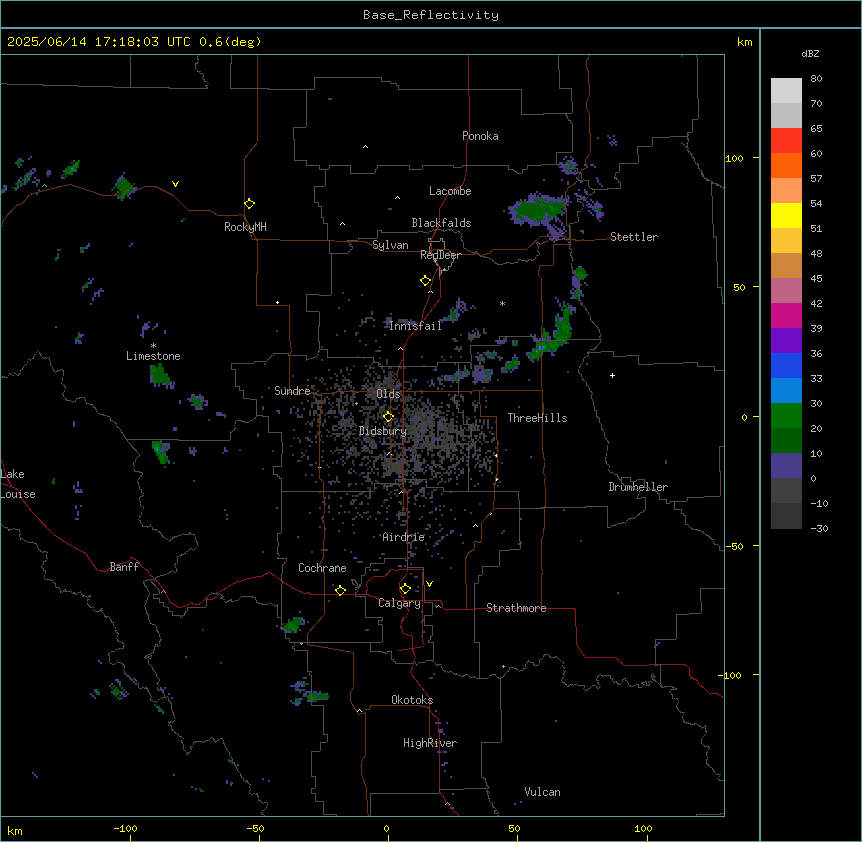The image size is (862, 842).
Task: Select the 10 dBZ slate purple legend swatch
Action: (x=786, y=466)
